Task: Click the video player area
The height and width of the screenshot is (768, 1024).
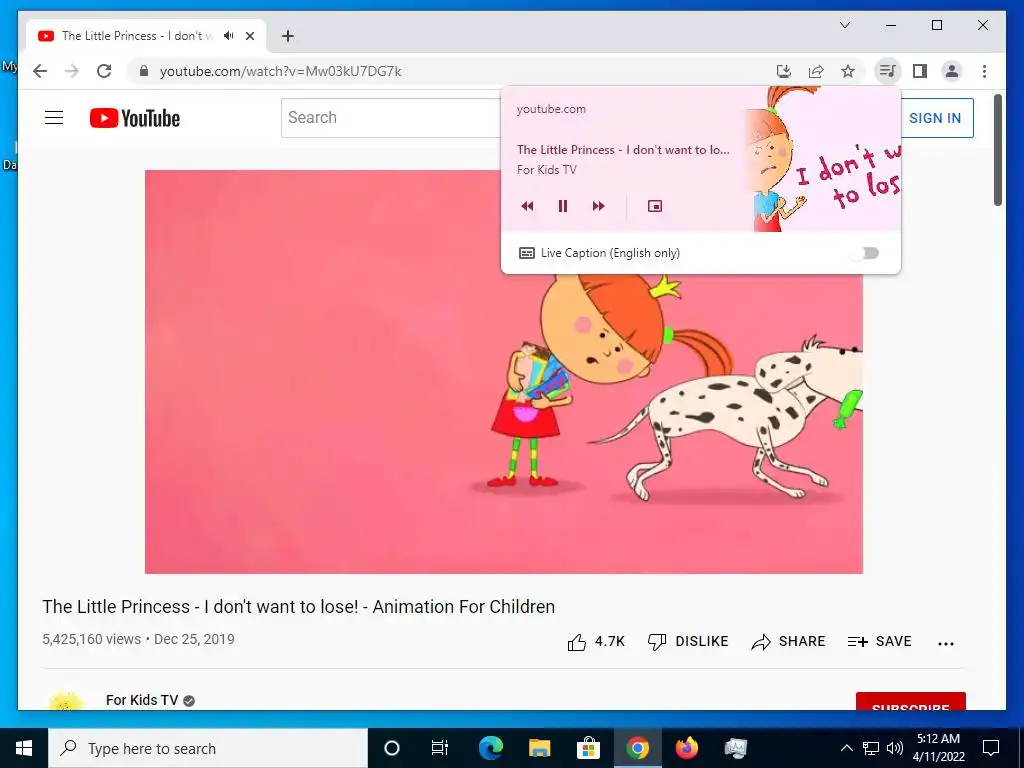Action: coord(504,372)
